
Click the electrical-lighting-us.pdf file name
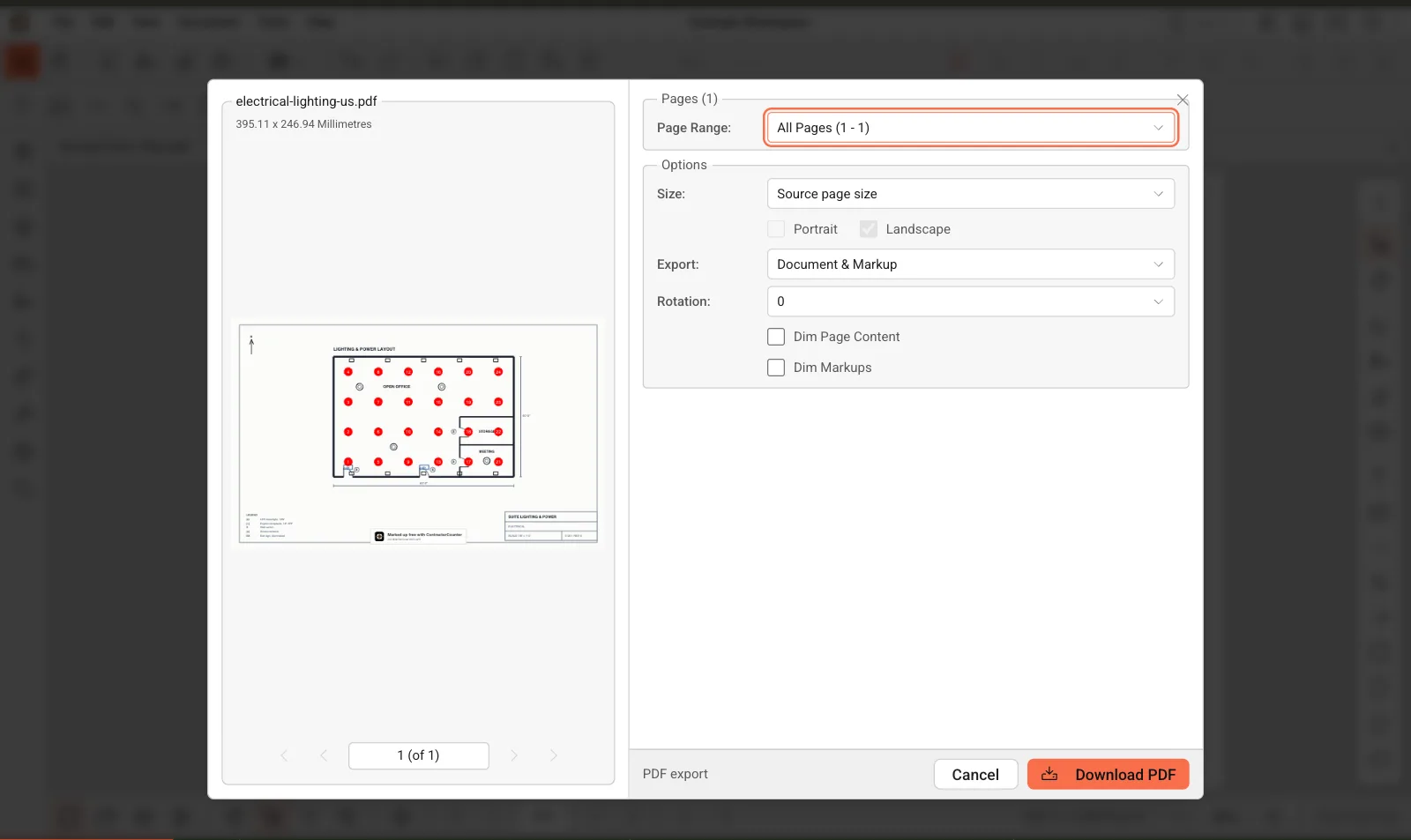(x=306, y=101)
